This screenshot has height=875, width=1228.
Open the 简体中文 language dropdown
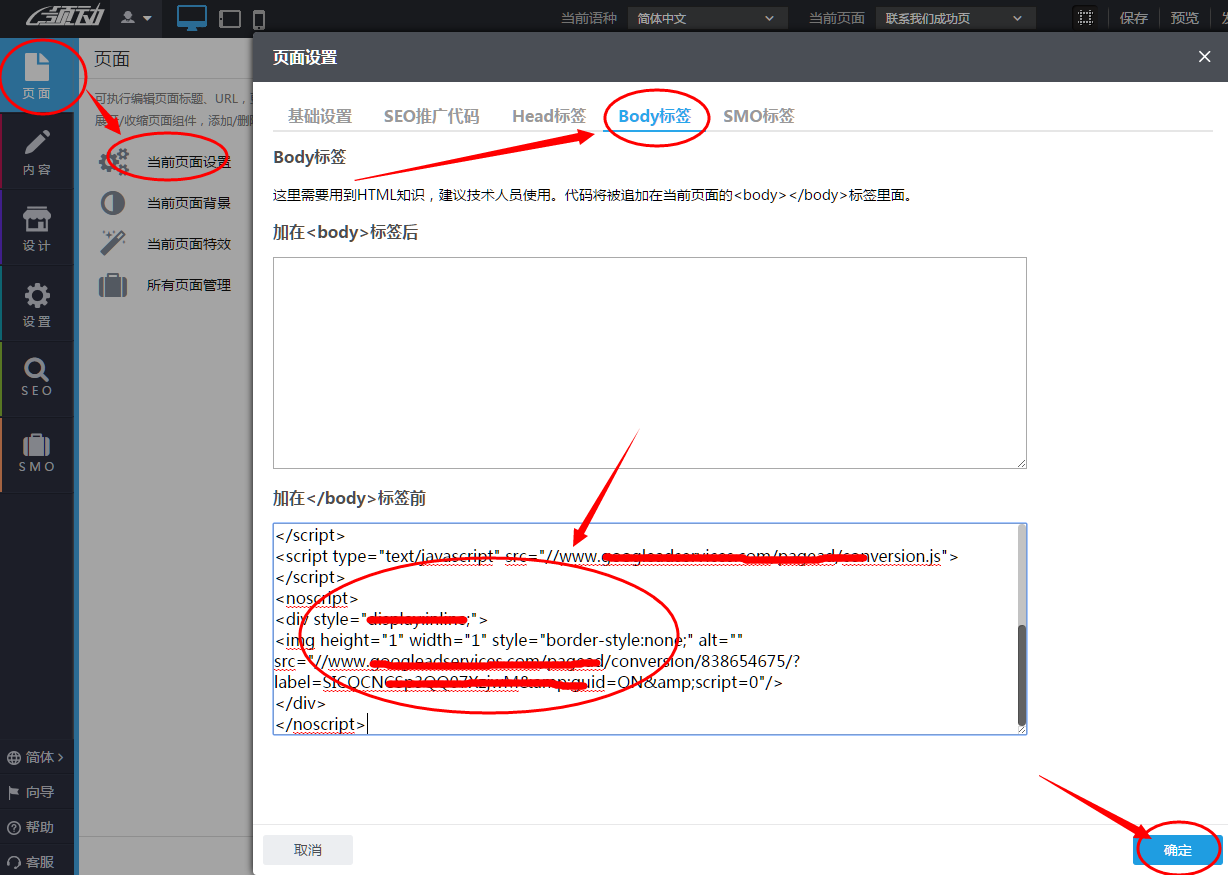[707, 17]
